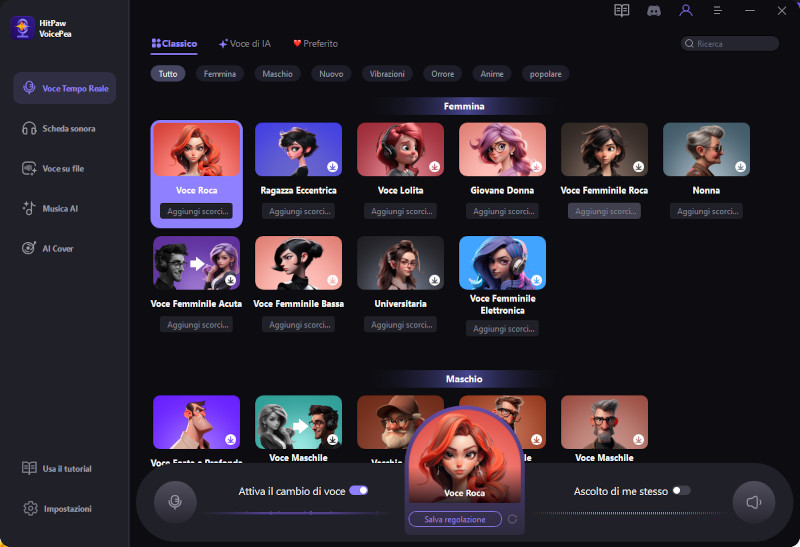Viewport: 800px width, 547px height.
Task: Add a shortcut for Ragazza Eccentrica
Action: tap(298, 211)
